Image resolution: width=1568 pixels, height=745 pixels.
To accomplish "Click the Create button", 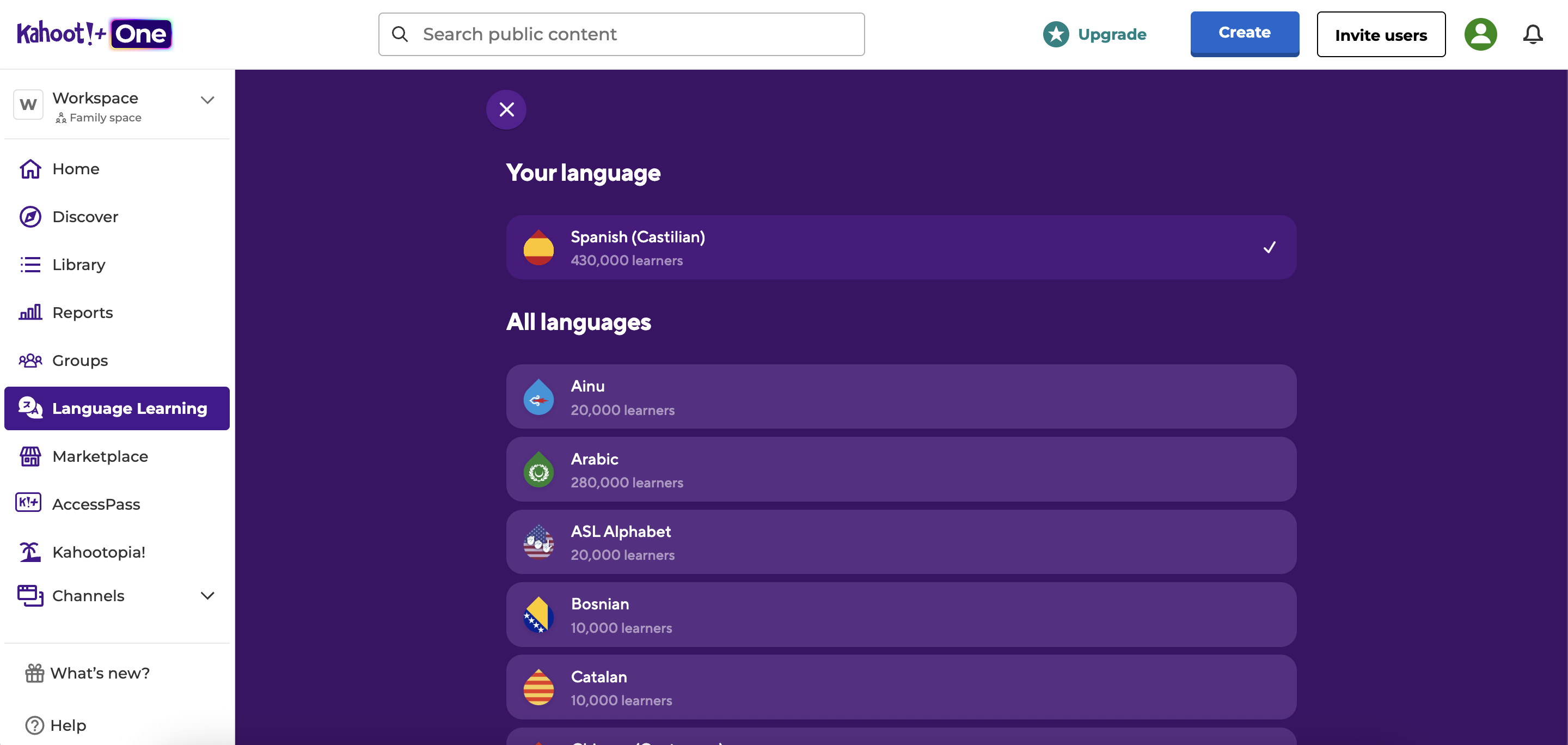I will coord(1245,33).
